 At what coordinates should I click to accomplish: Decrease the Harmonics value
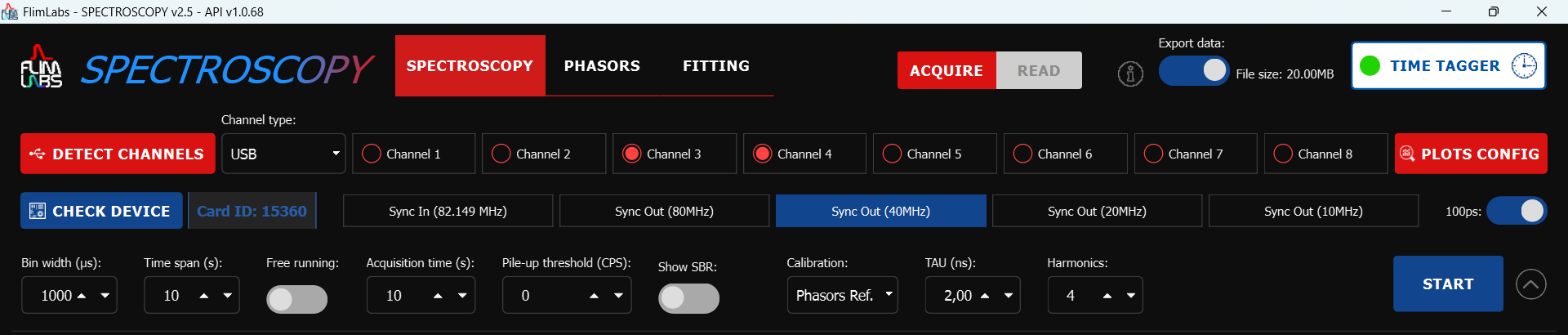tap(1131, 296)
